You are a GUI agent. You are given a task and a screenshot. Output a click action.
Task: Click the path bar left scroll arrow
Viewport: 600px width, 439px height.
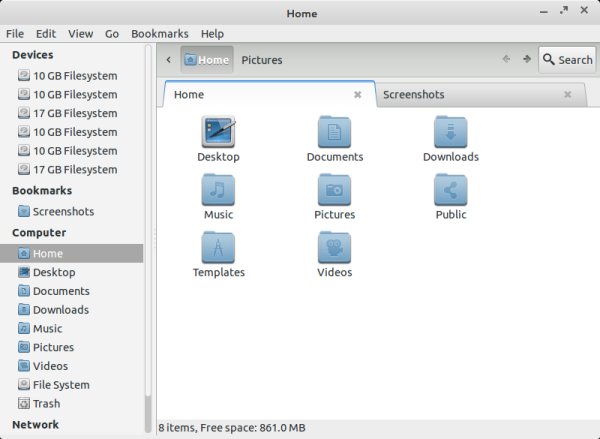pyautogui.click(x=168, y=60)
